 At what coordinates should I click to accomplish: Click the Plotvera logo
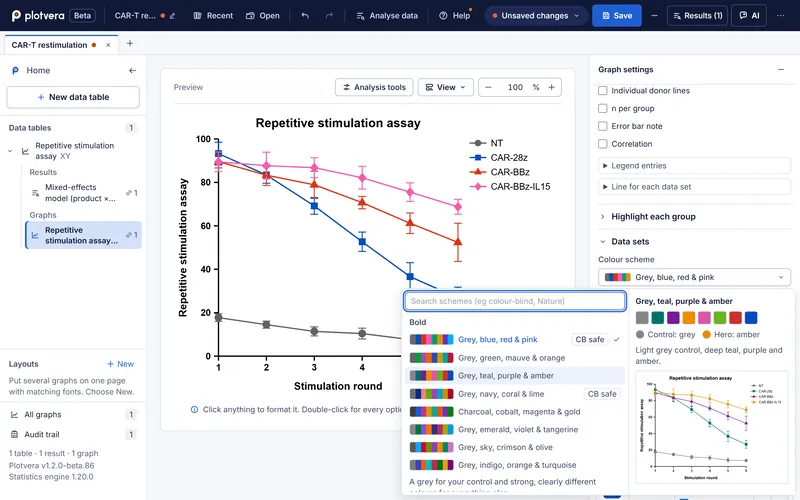38,15
